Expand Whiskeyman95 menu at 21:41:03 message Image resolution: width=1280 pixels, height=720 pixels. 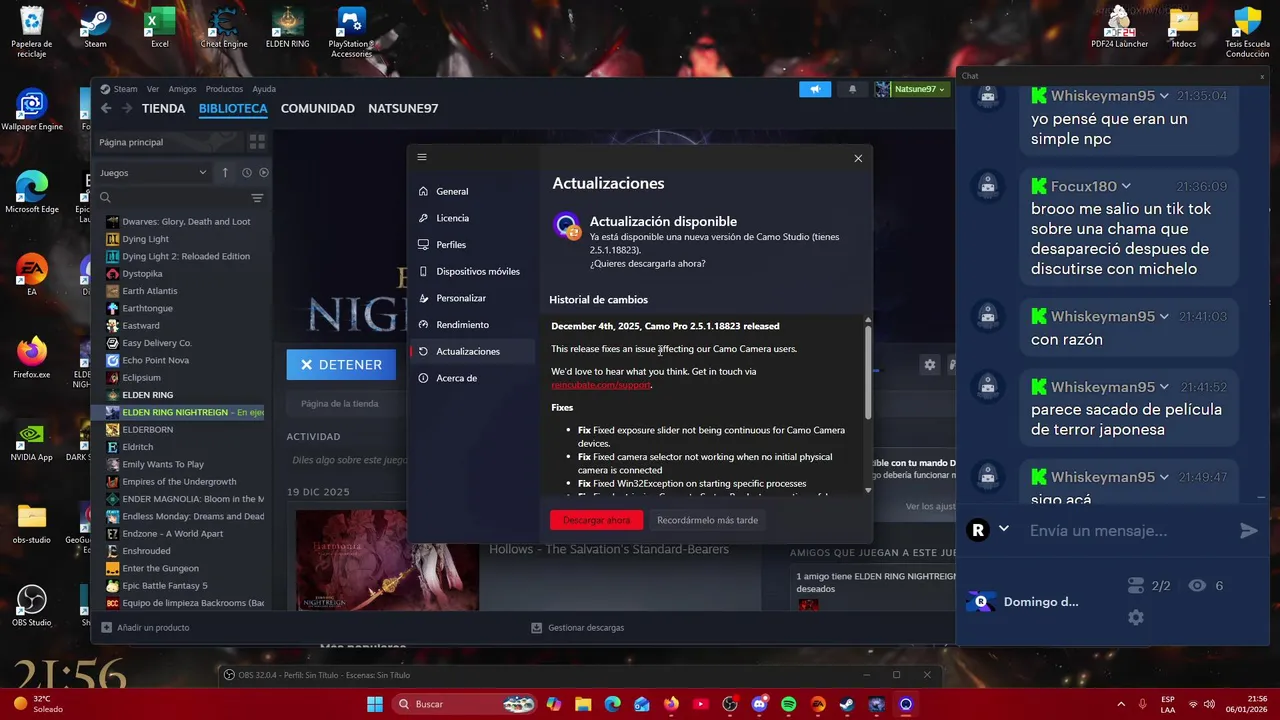[x=1164, y=316]
